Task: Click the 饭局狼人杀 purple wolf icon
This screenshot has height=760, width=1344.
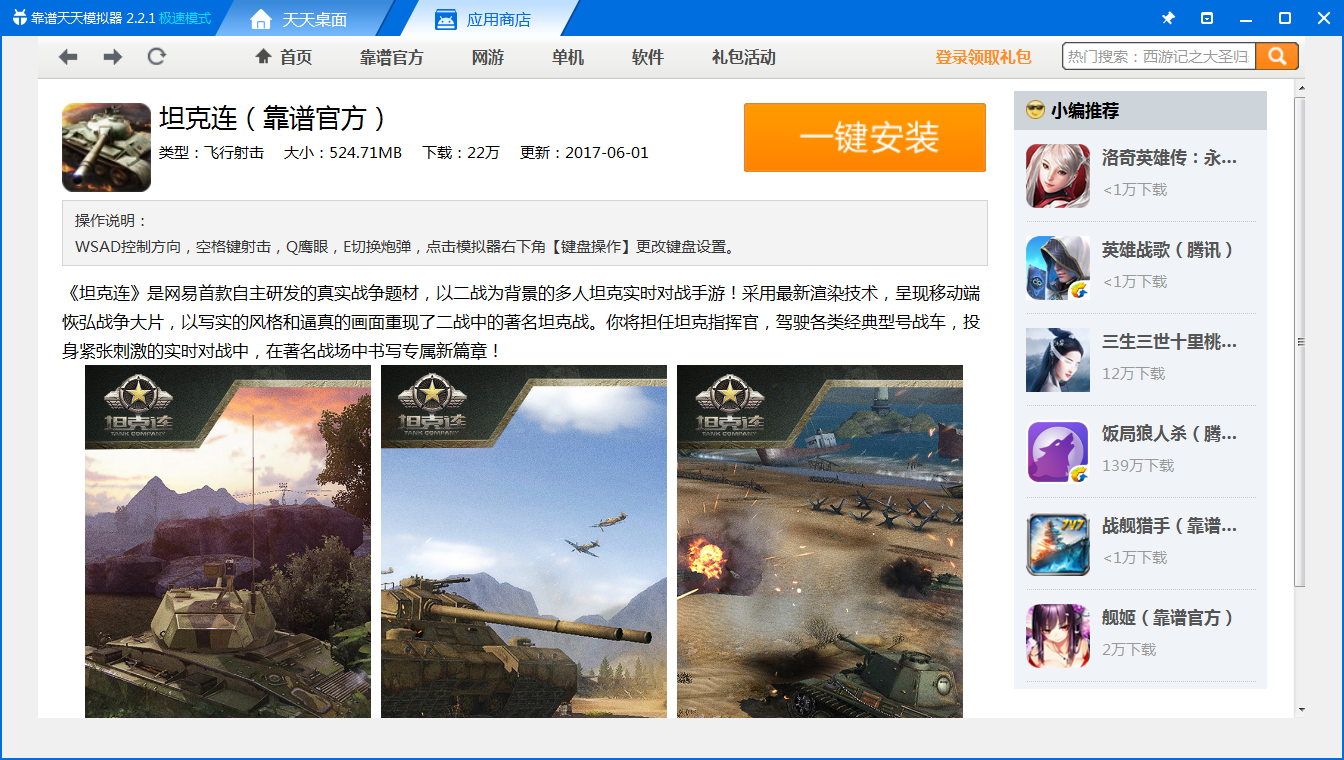Action: 1058,451
